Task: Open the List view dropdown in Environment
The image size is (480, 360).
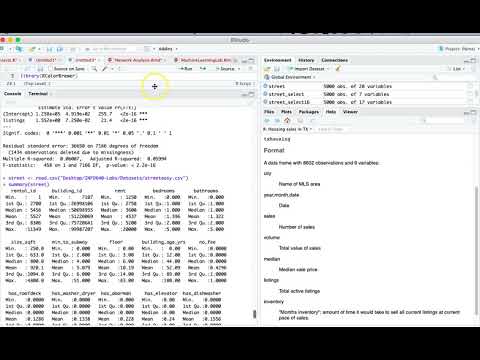Action: click(457, 69)
